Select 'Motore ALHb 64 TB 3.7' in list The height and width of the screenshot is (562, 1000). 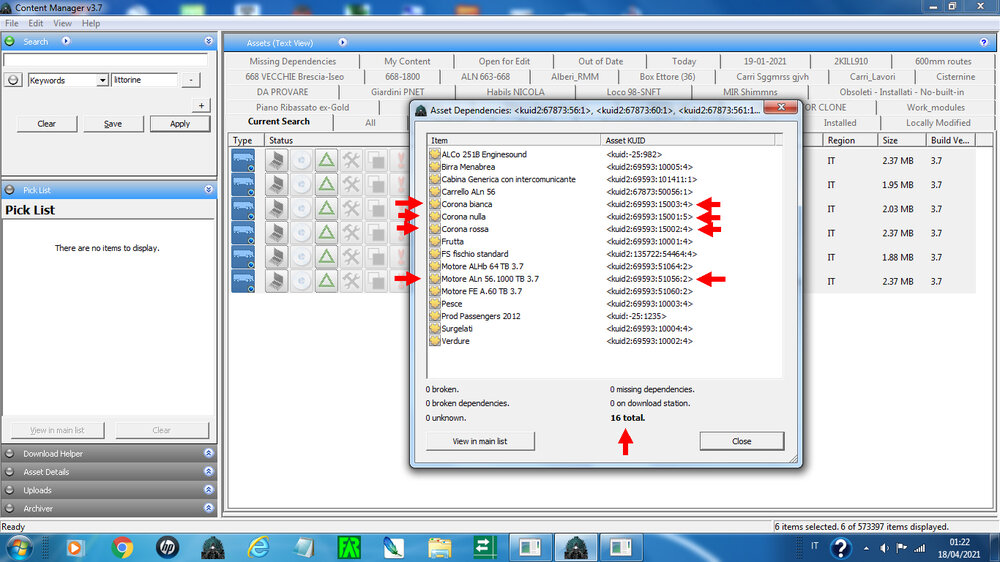point(603,267)
